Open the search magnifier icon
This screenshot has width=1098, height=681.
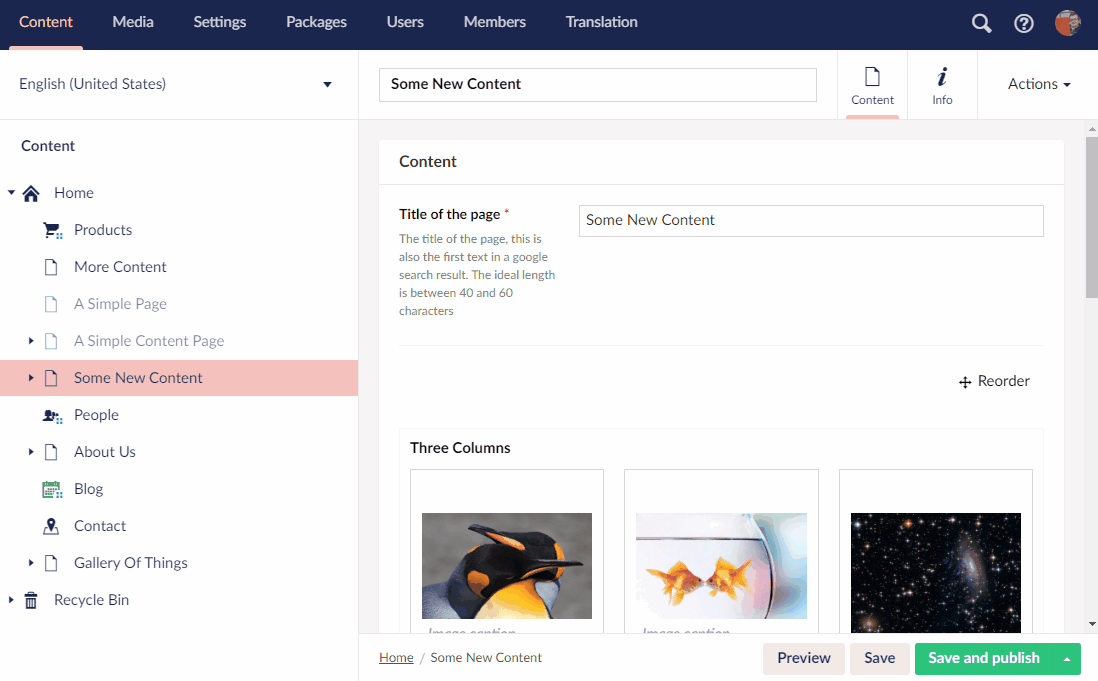pyautogui.click(x=981, y=23)
